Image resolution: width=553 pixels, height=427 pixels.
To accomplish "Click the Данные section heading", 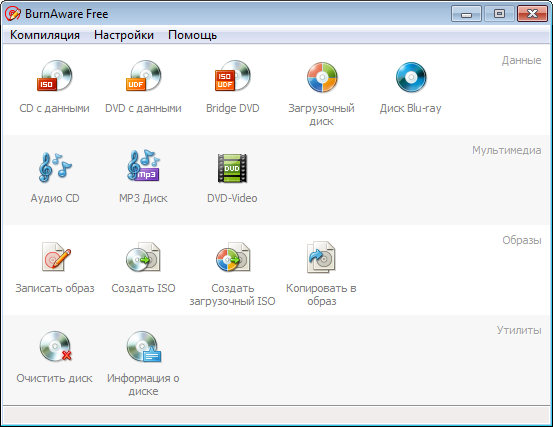I will tap(522, 61).
